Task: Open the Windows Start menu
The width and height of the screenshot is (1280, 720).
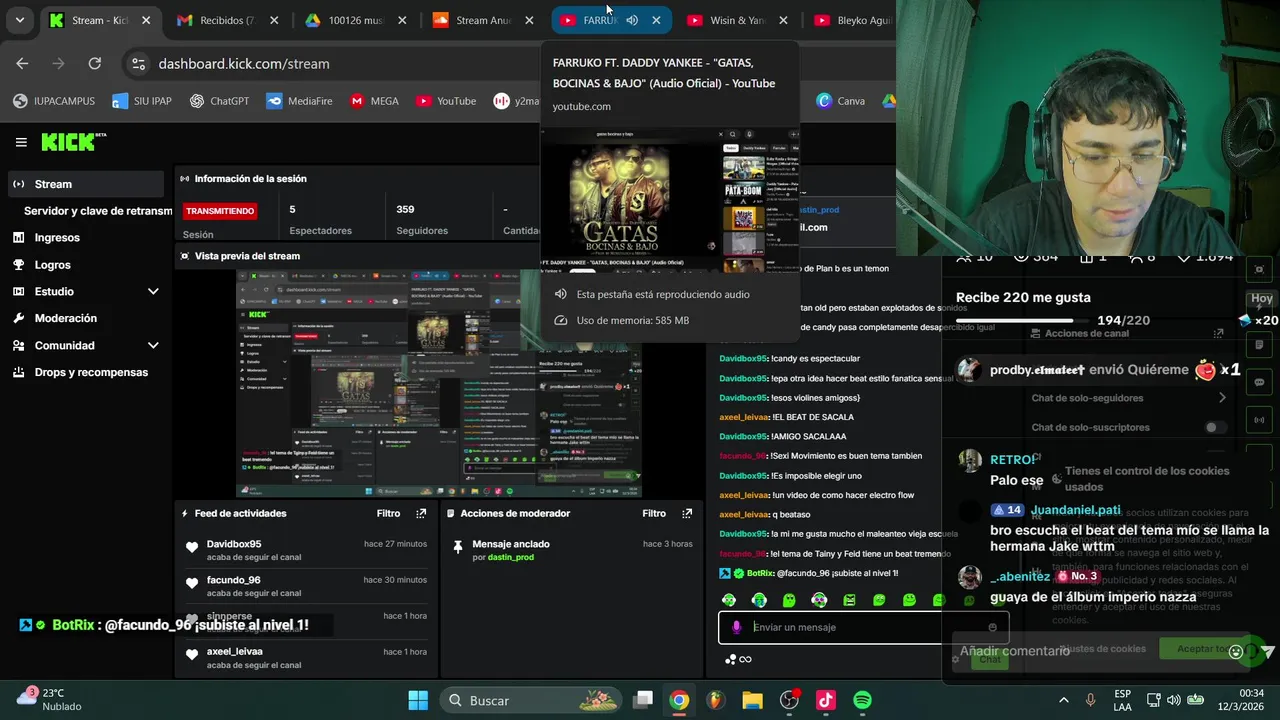Action: point(418,700)
